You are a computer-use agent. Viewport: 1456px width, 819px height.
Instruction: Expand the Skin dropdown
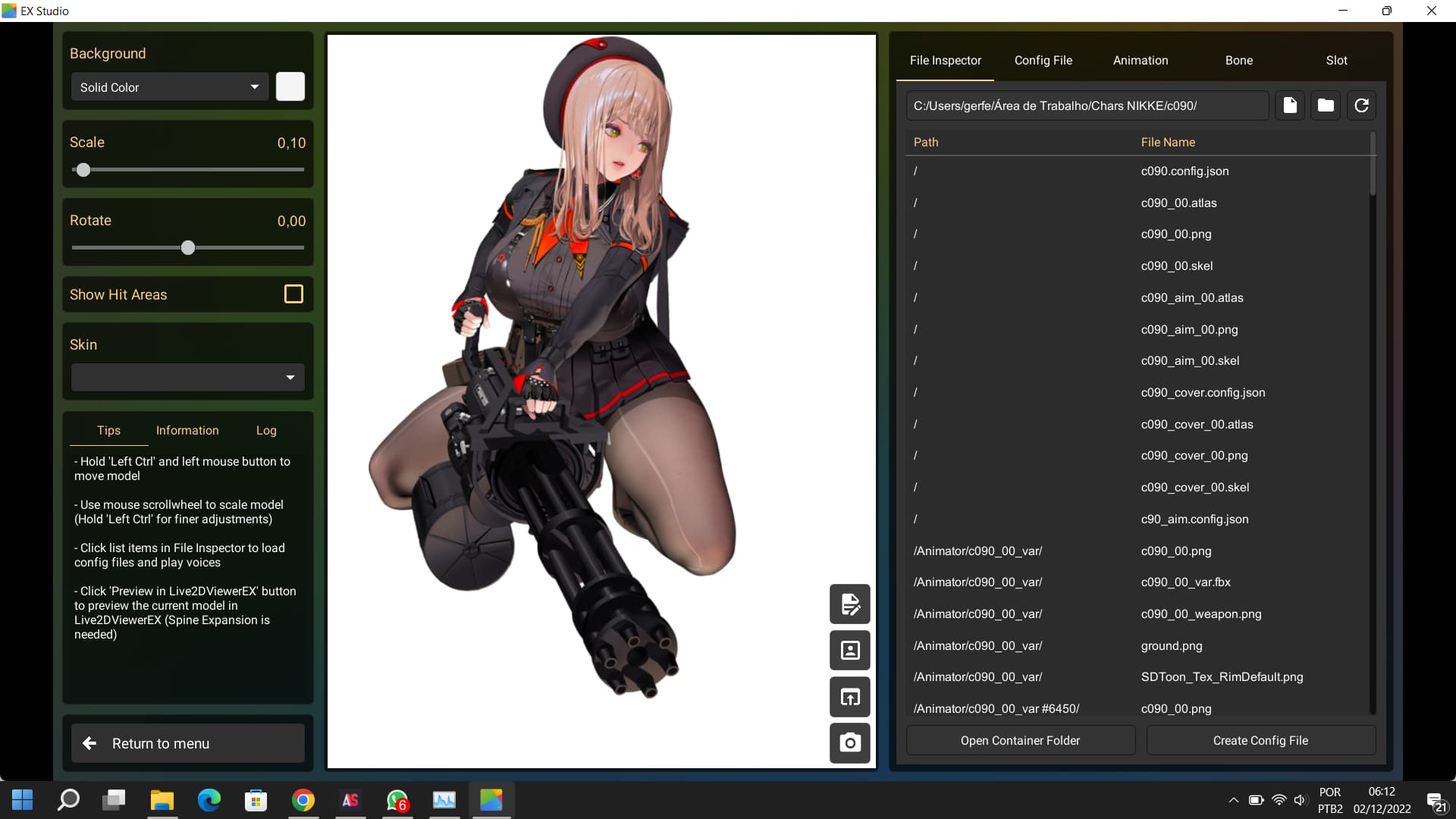point(188,378)
